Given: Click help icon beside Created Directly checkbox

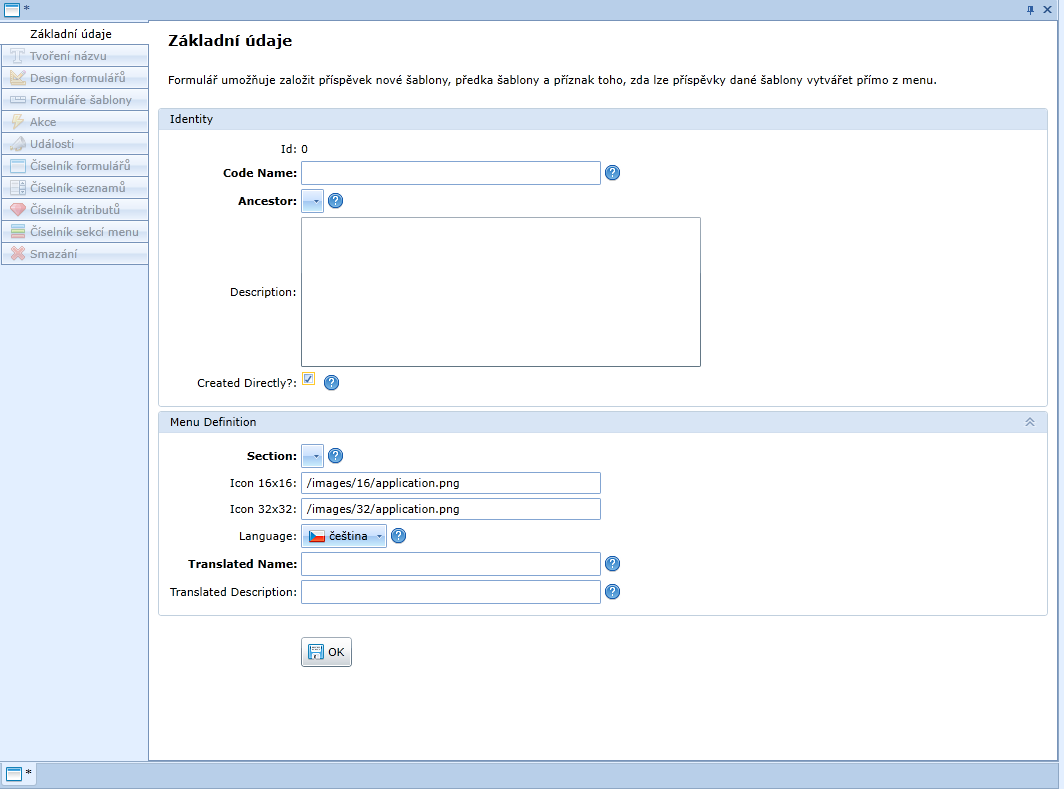Looking at the screenshot, I should tap(332, 382).
